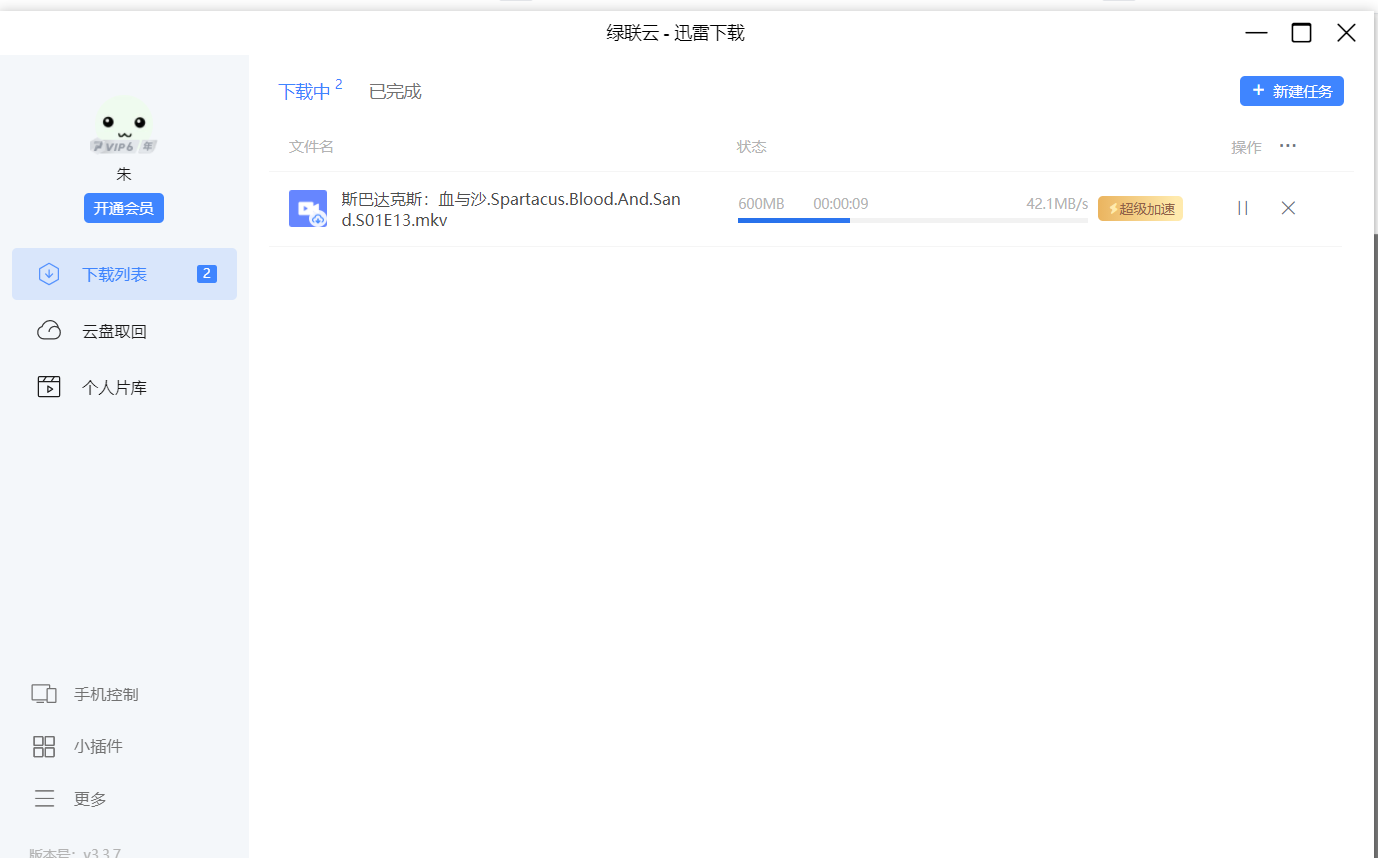Viewport: 1378px width, 858px height.
Task: Cancel the Spartacus download with X icon
Action: 1288,208
